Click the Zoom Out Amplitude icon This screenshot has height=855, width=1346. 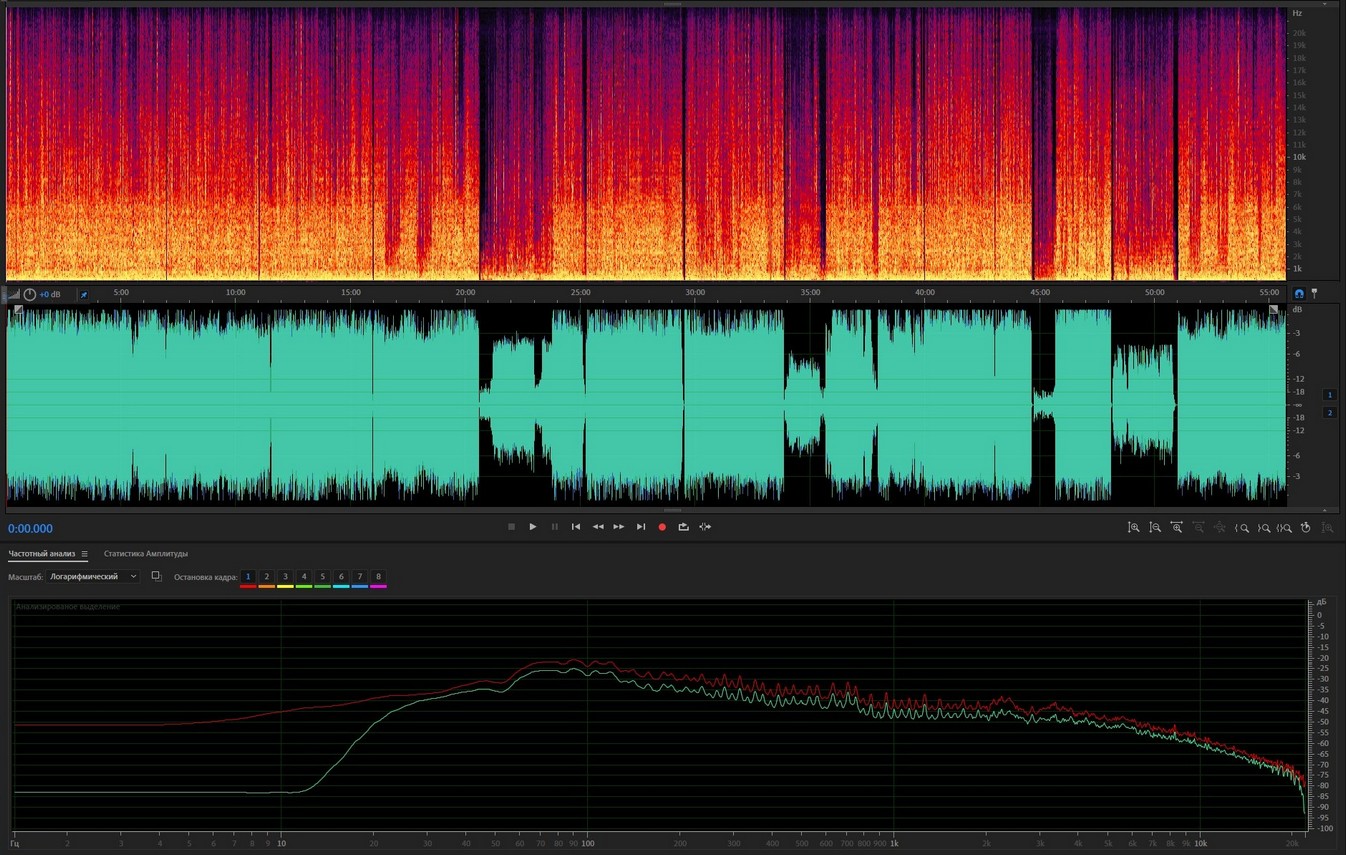[x=1155, y=527]
